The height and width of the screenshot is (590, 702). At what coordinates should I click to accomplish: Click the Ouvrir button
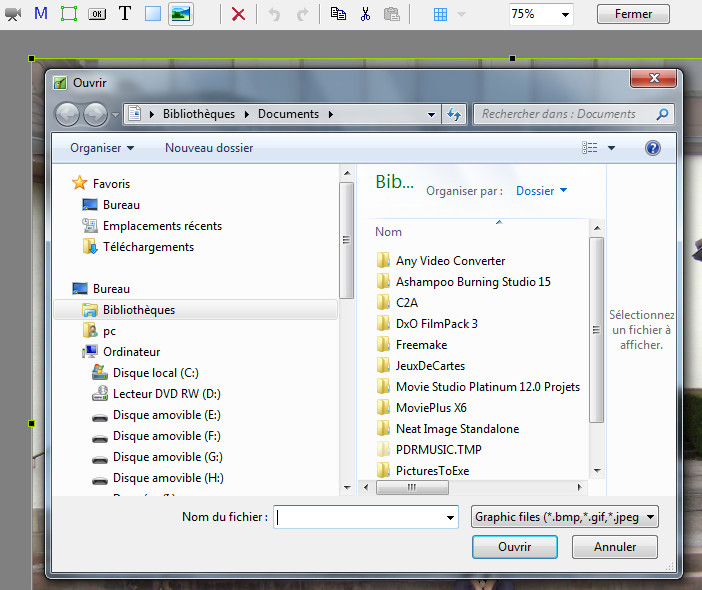tap(514, 547)
